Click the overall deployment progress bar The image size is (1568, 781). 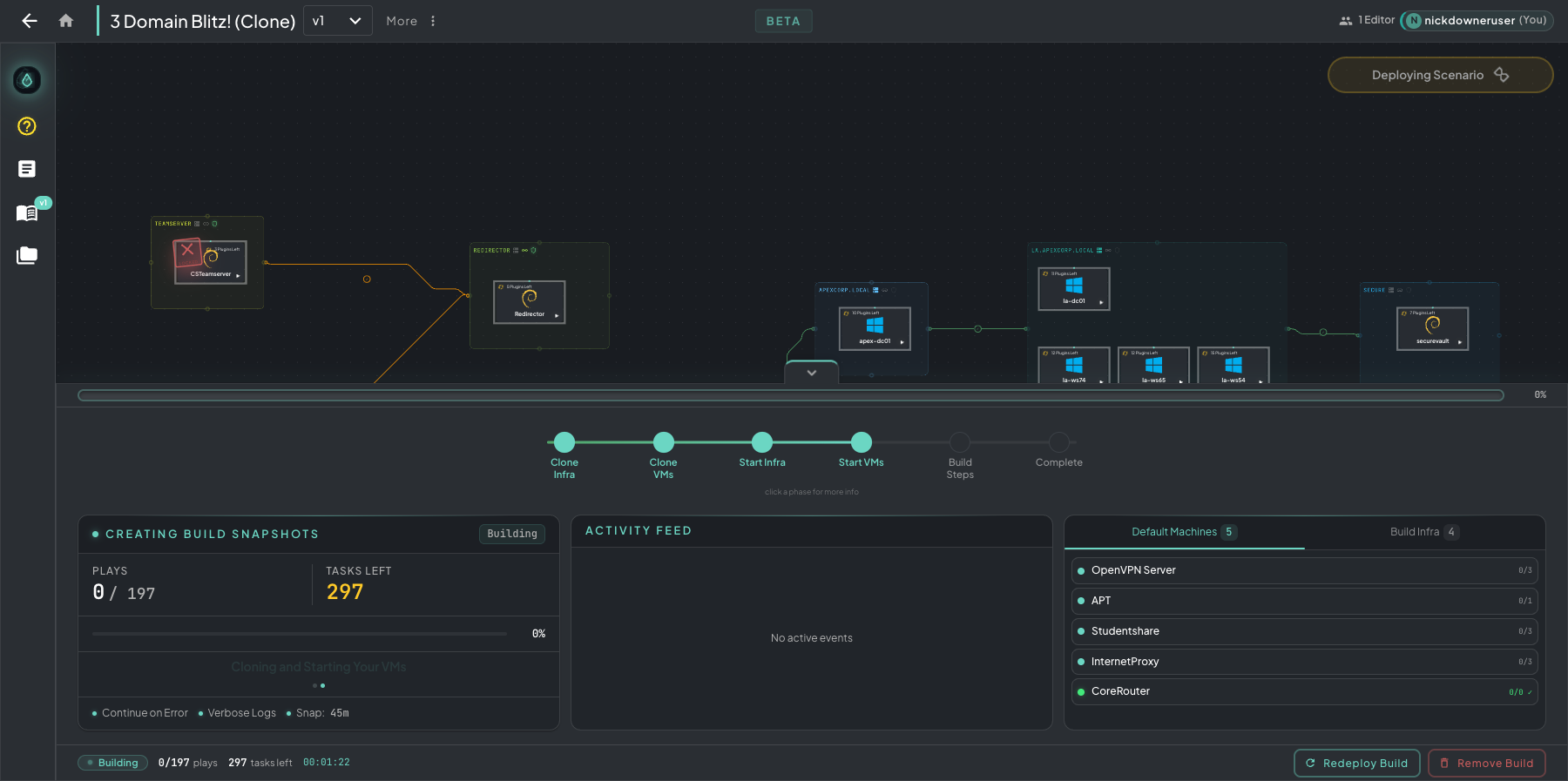pos(791,395)
